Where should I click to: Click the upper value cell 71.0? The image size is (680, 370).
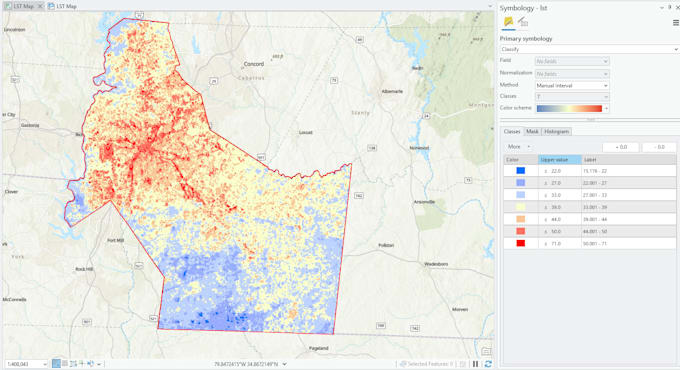point(559,243)
